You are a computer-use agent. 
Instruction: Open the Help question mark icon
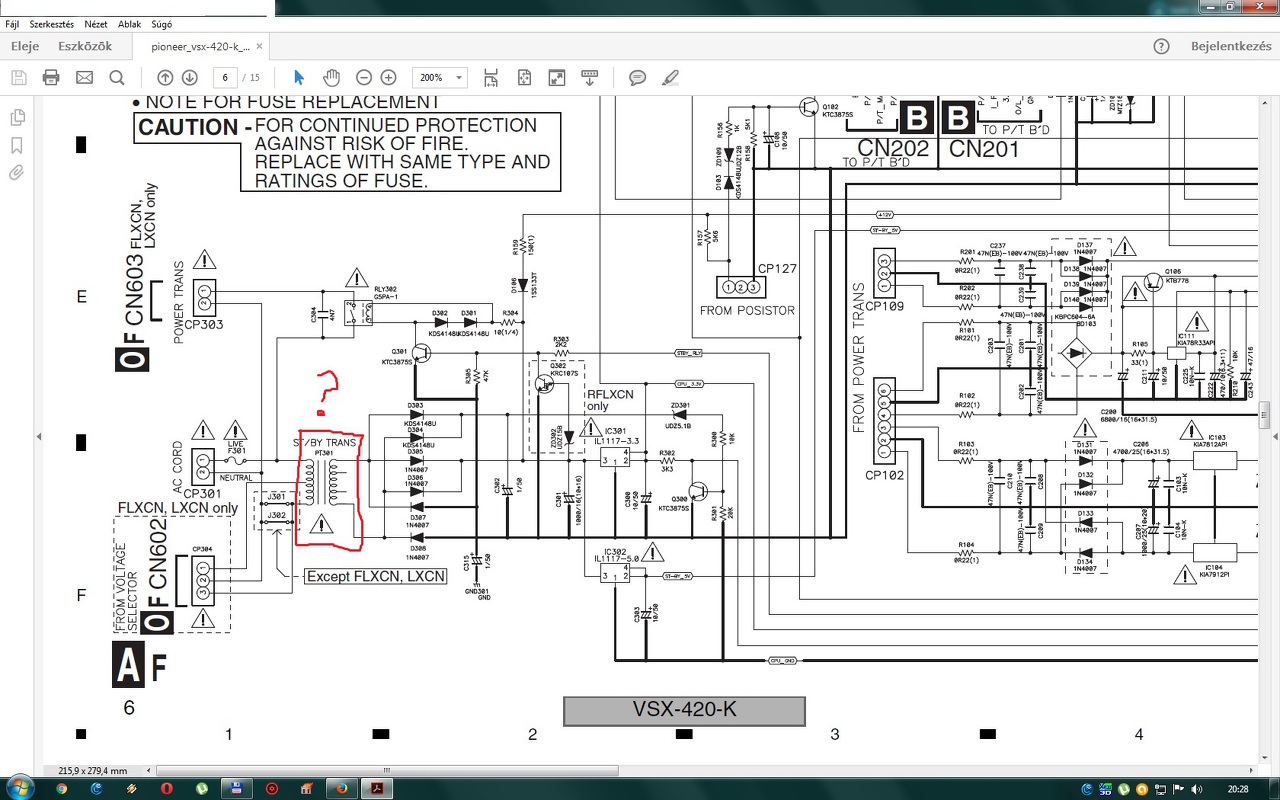[1161, 46]
